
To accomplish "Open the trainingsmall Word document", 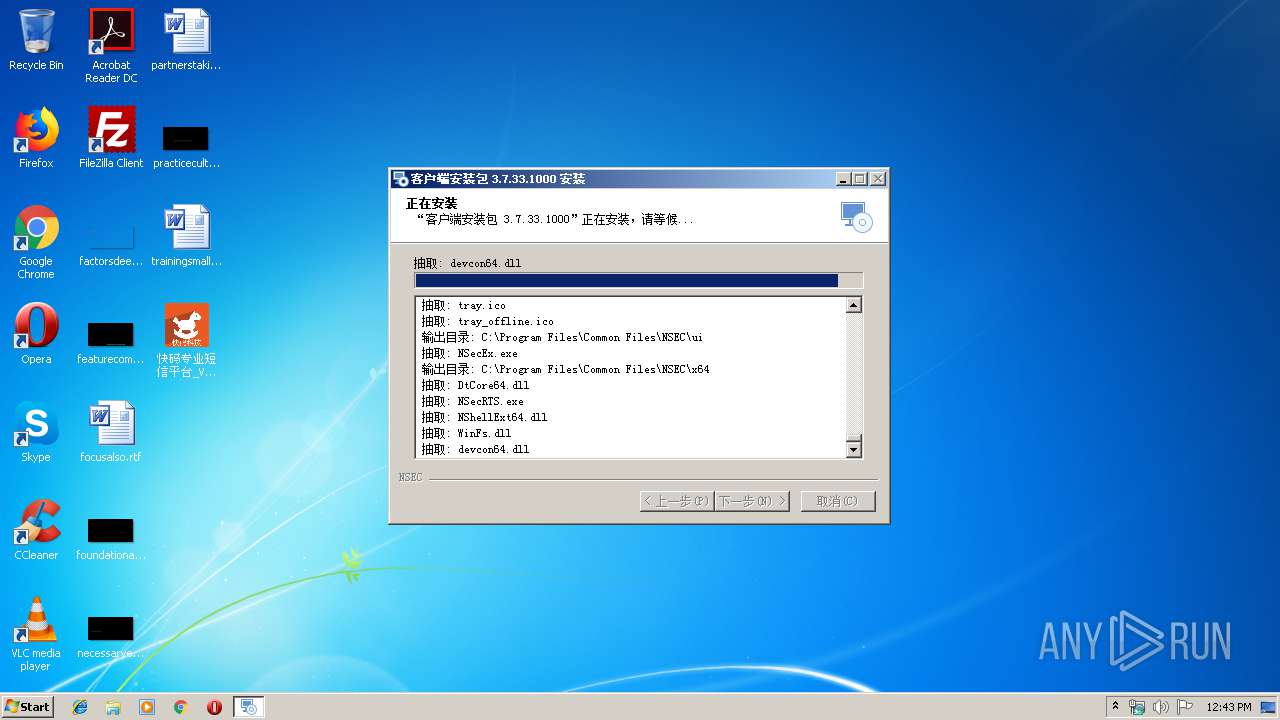I will tap(186, 236).
